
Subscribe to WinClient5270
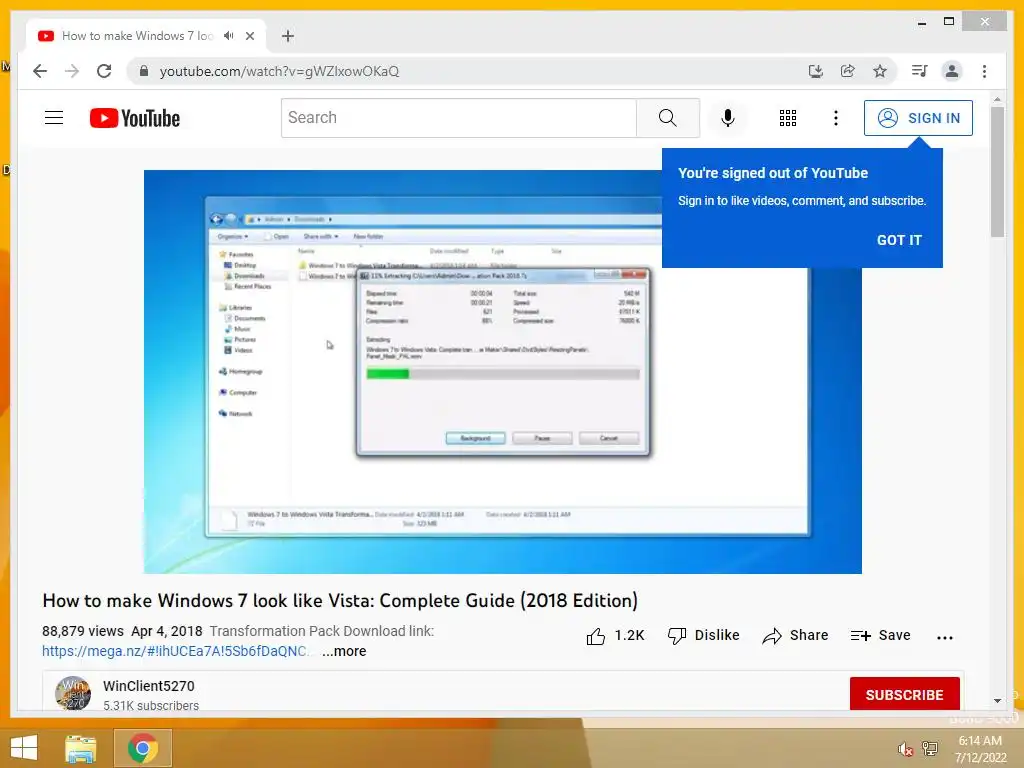click(904, 694)
